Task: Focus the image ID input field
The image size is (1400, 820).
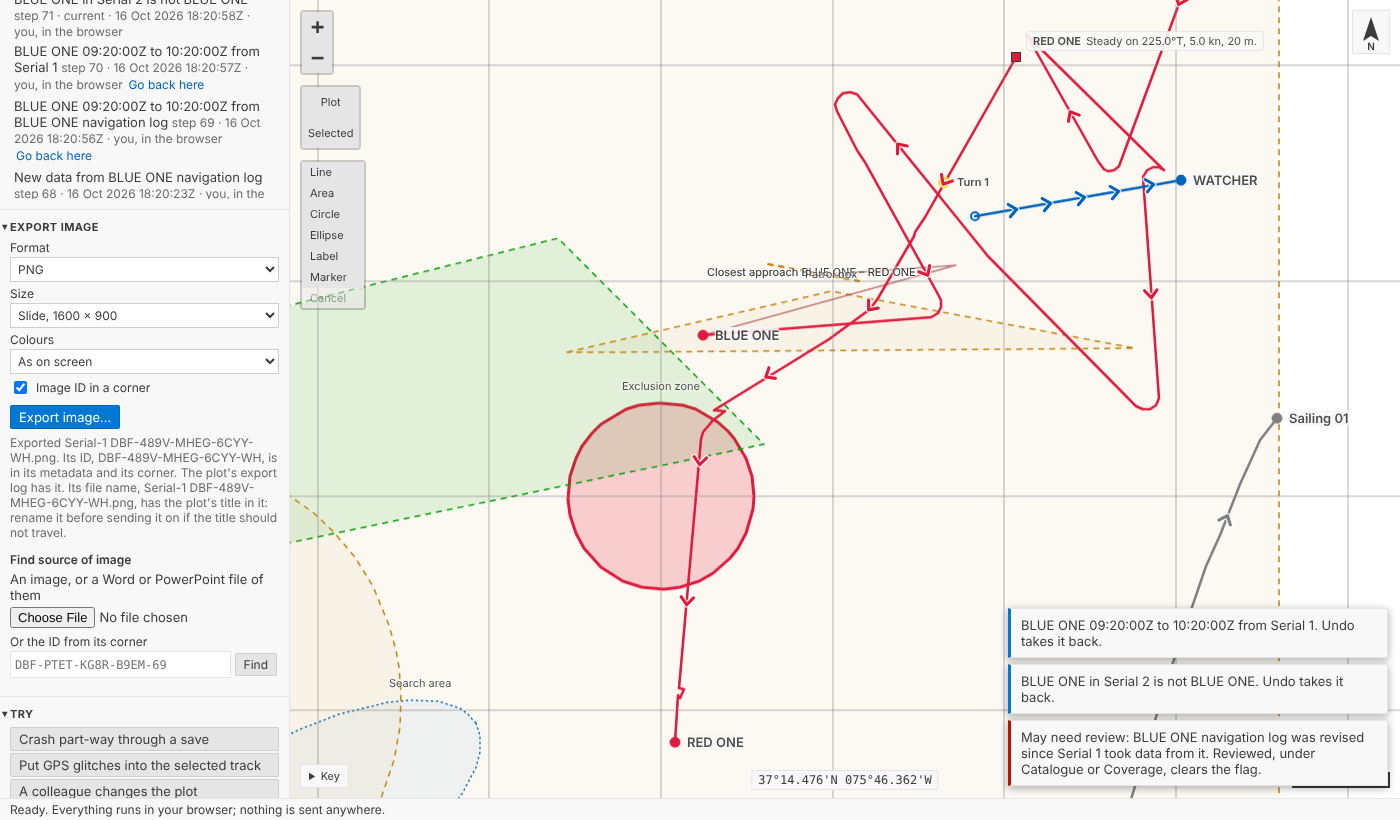Action: click(120, 665)
